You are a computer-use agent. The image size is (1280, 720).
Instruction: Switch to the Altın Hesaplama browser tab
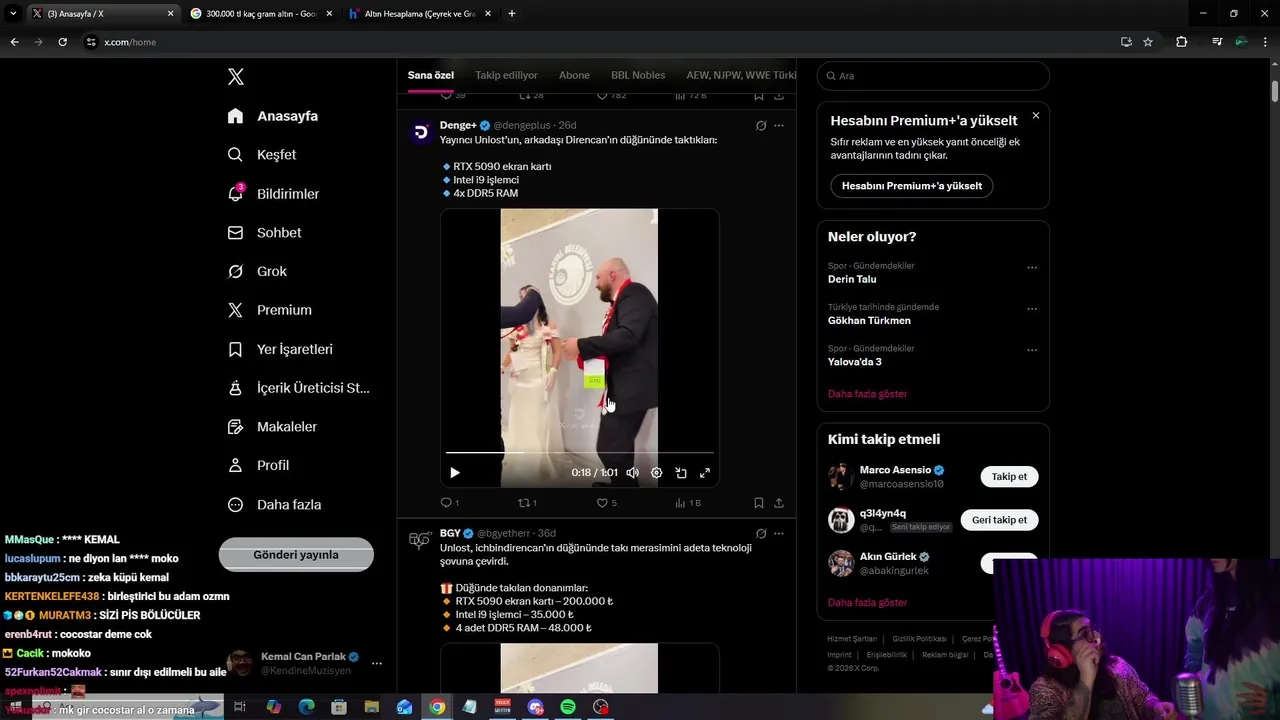(420, 14)
